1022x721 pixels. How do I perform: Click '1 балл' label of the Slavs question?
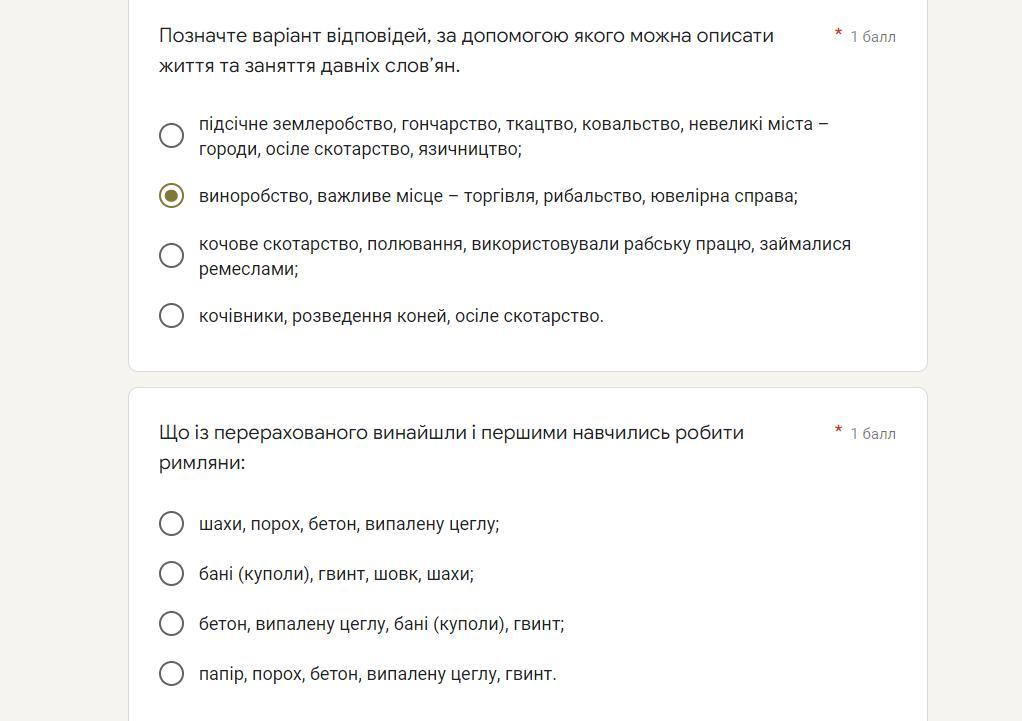point(872,37)
